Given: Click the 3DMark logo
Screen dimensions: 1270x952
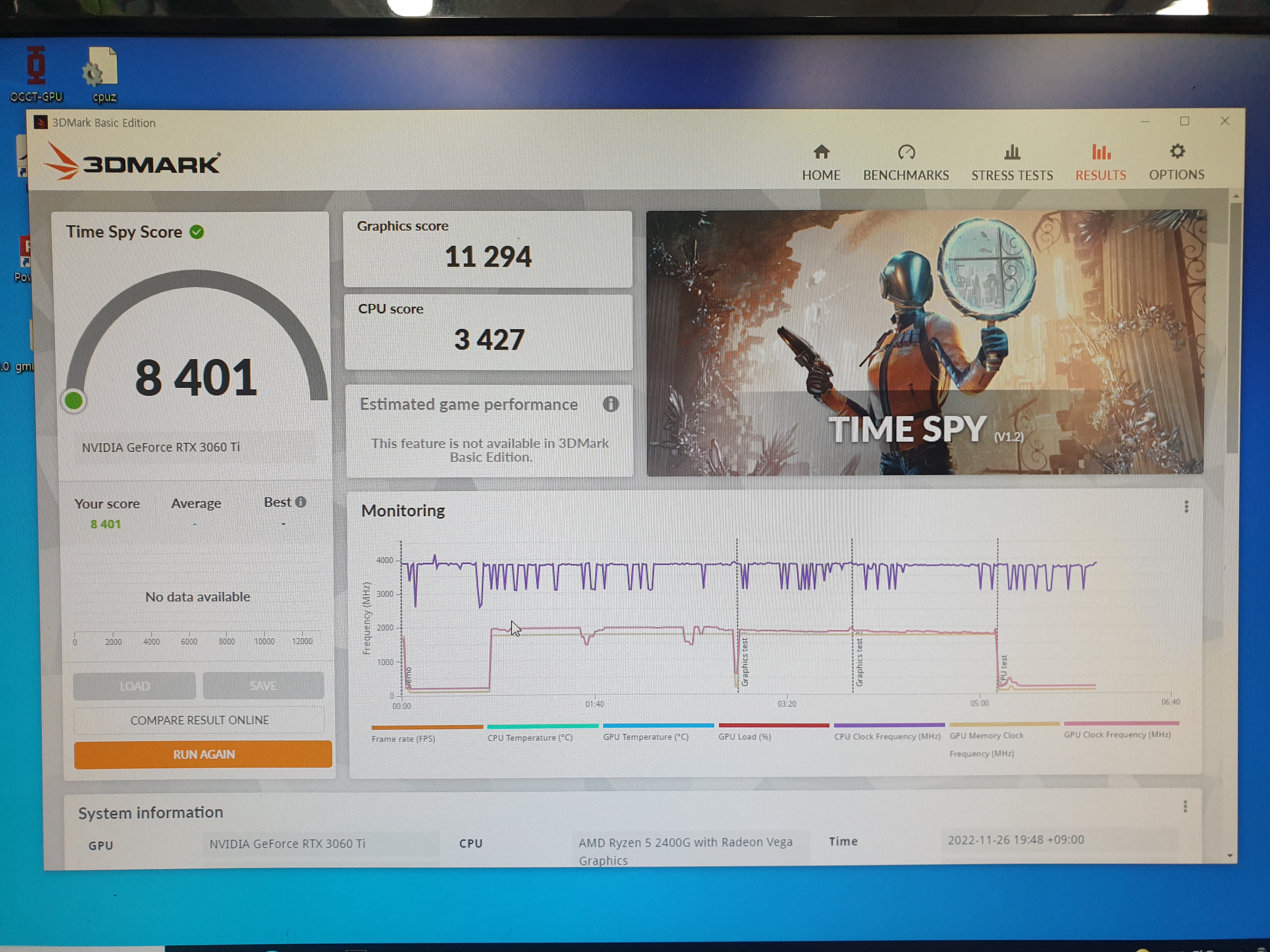Looking at the screenshot, I should click(133, 162).
